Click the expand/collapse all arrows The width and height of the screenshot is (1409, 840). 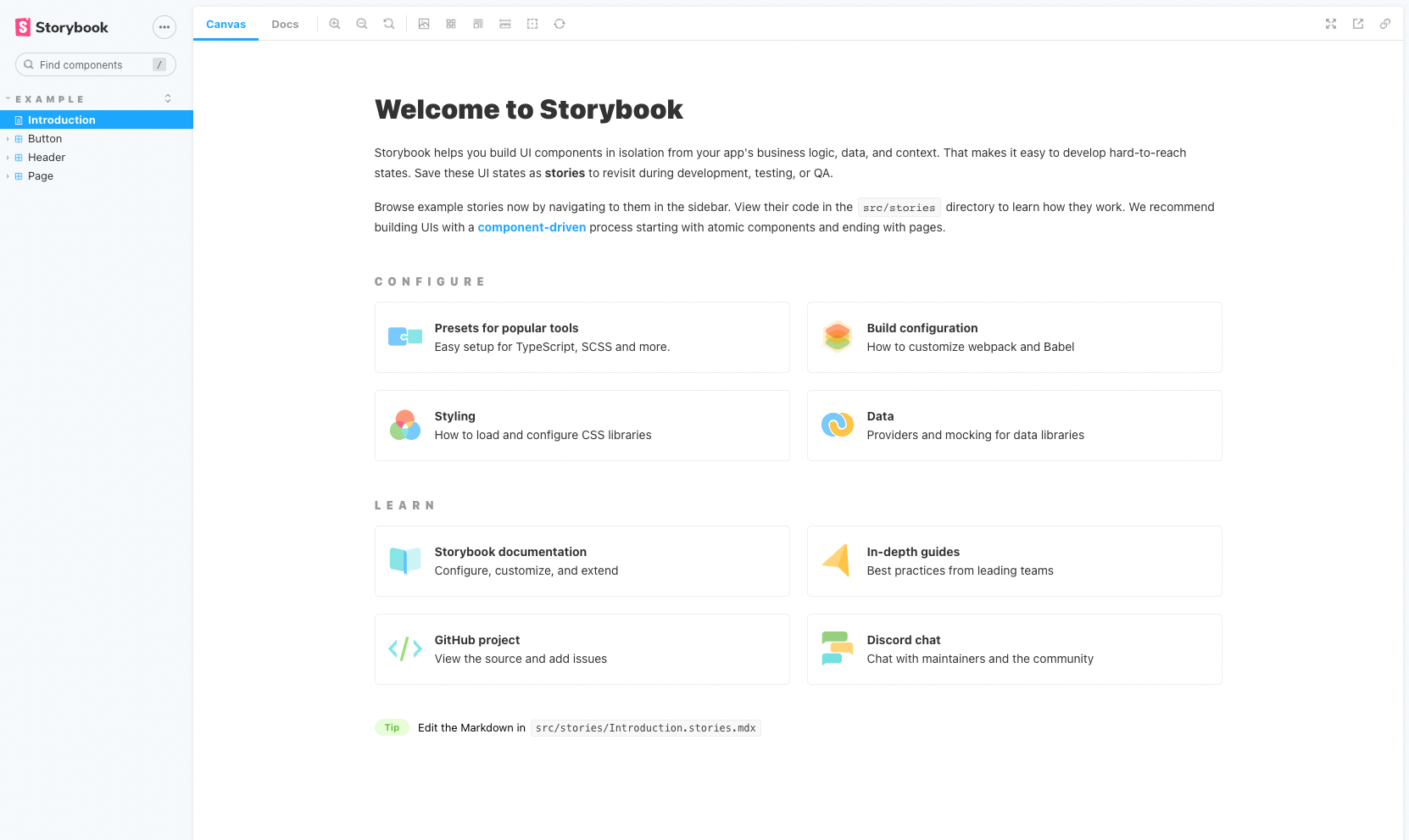[x=168, y=98]
